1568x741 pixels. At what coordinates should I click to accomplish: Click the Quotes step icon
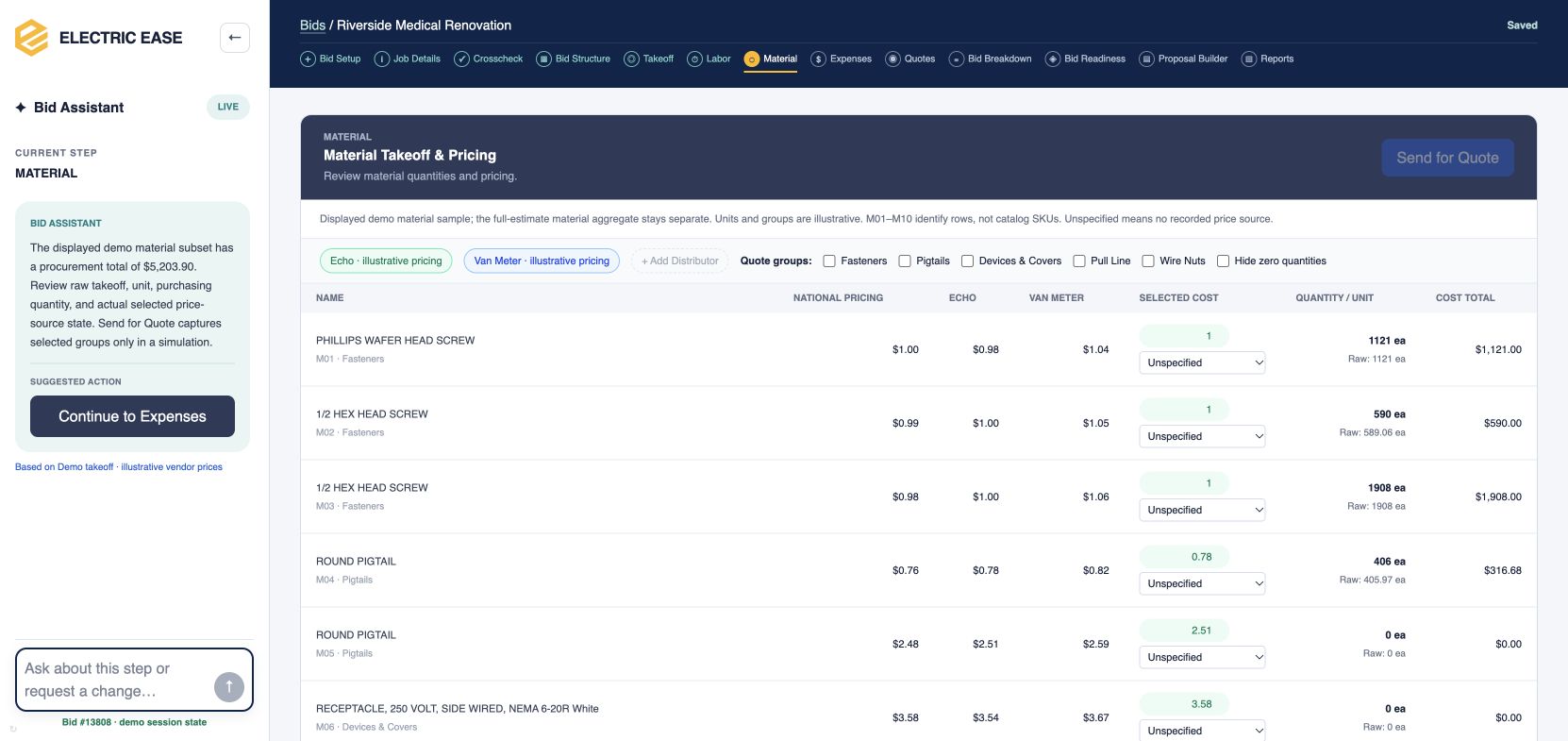click(x=892, y=59)
